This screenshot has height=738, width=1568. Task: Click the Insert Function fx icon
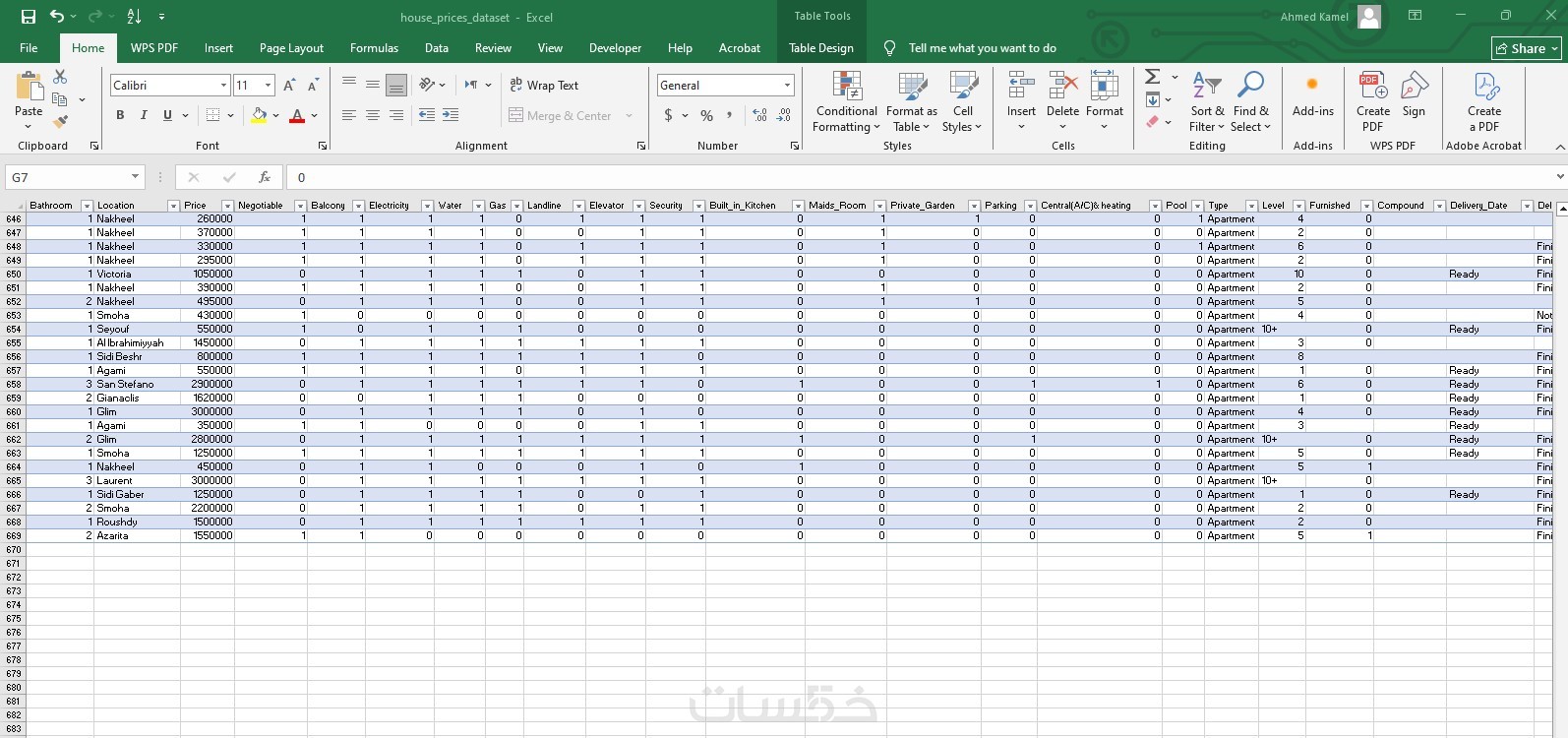pyautogui.click(x=265, y=177)
